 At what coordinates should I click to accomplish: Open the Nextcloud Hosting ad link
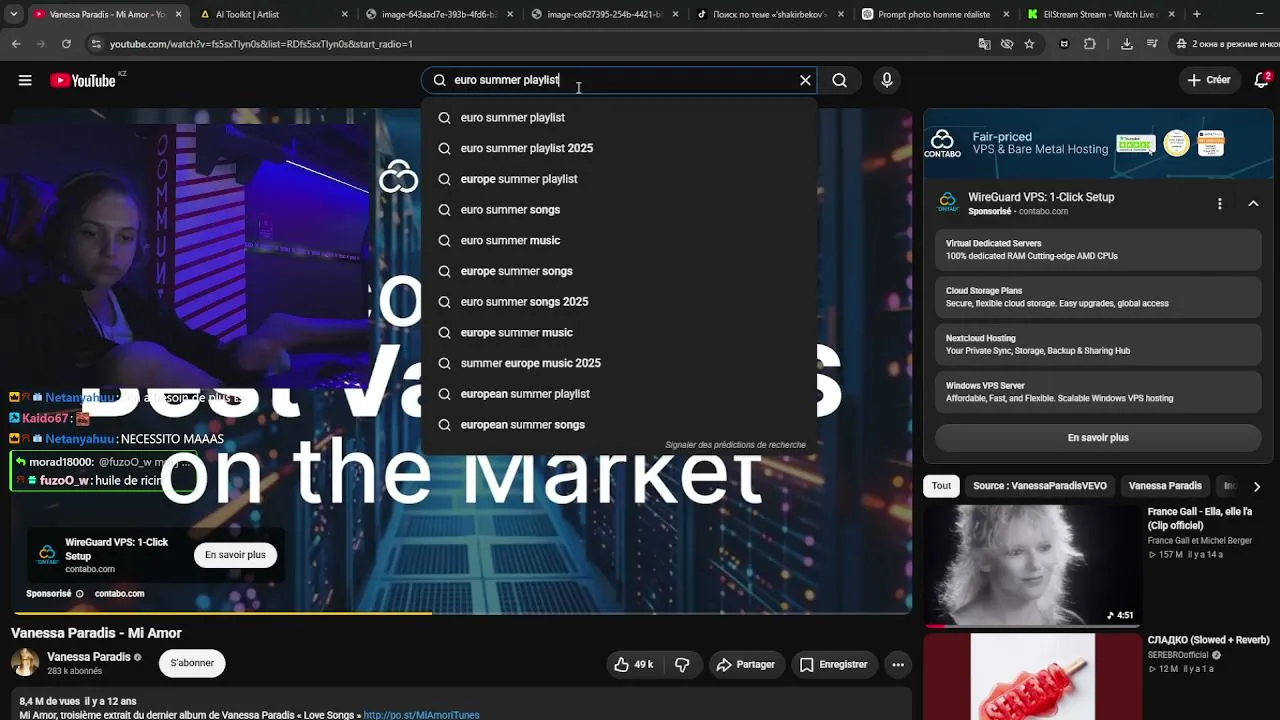tap(1098, 345)
